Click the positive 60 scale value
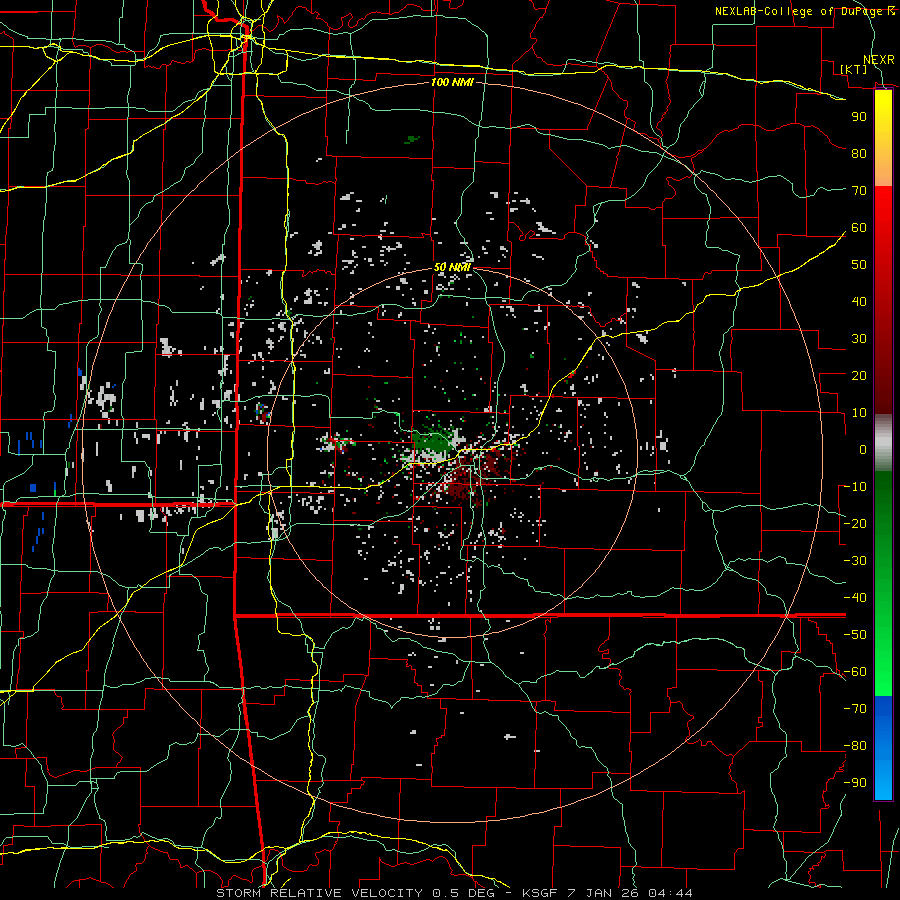Screen dimensions: 900x900 point(859,227)
